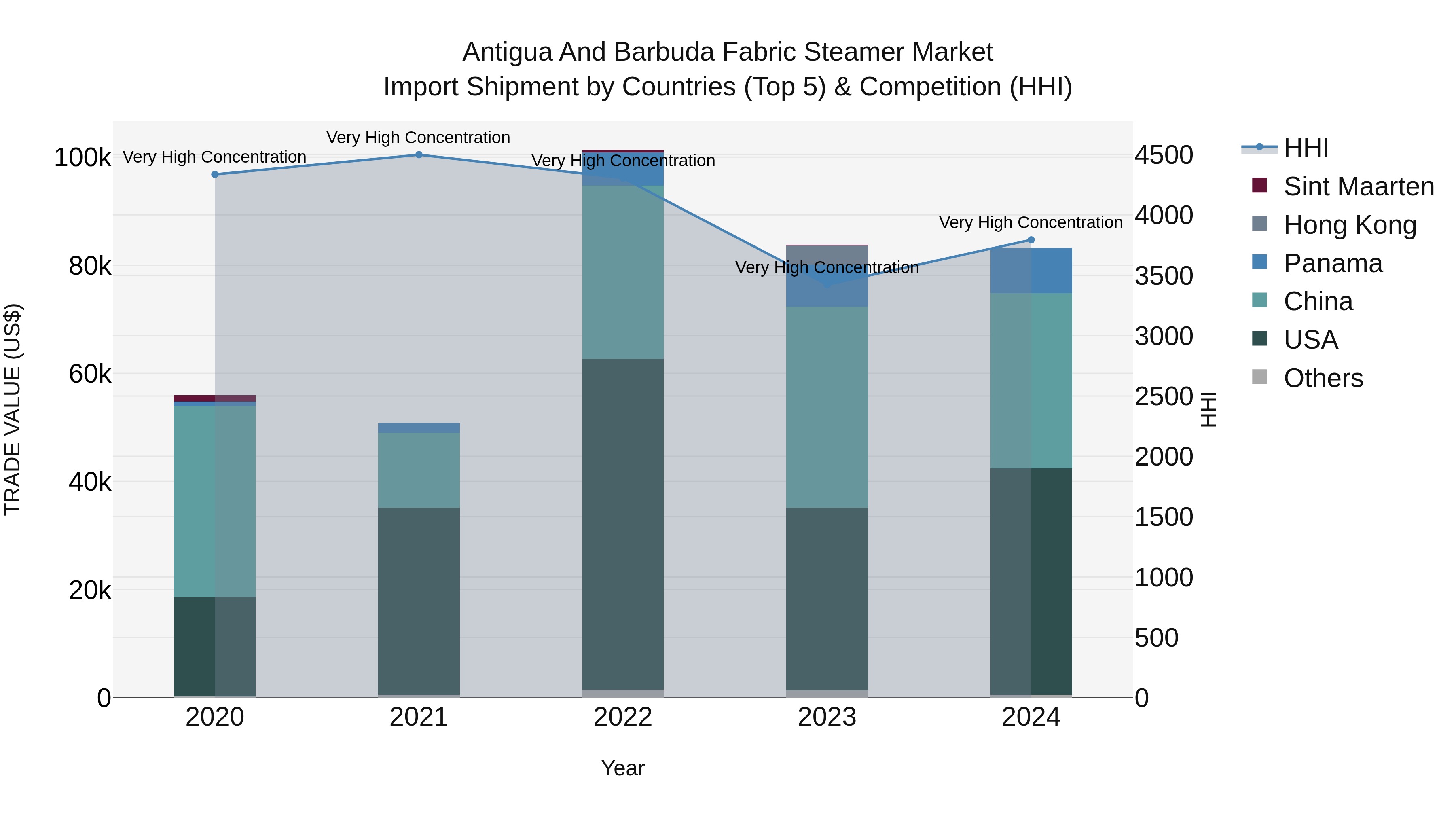Click 'Very High Concentration' label above 2021
1456x819 pixels.
[418, 138]
